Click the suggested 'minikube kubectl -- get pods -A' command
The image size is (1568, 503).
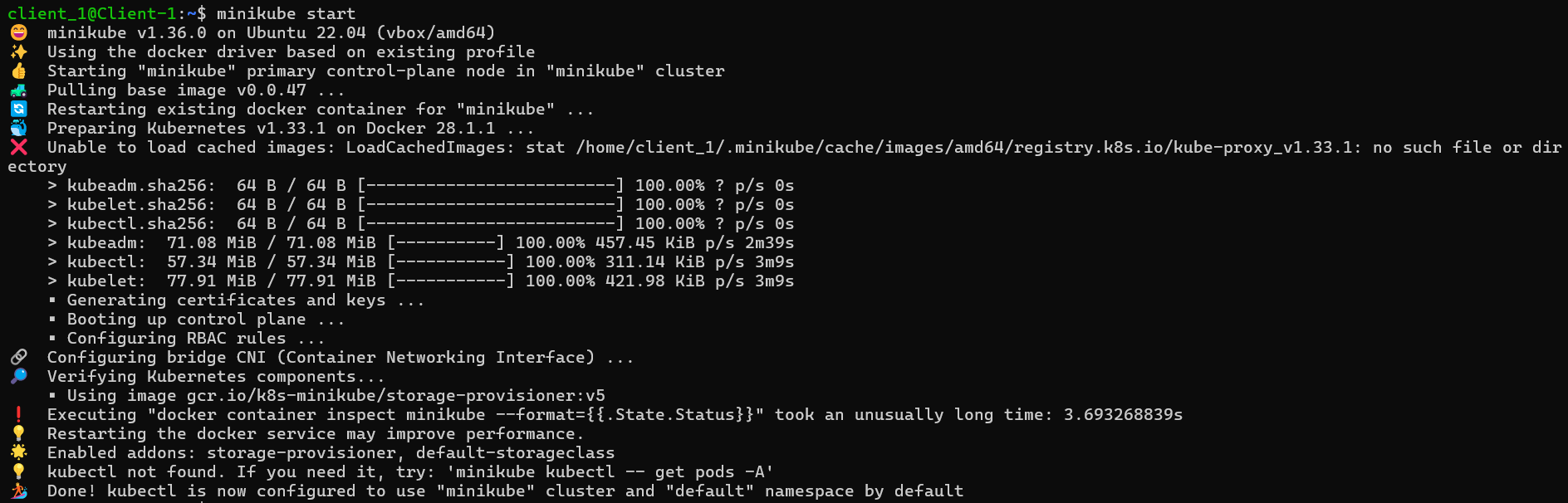(x=610, y=471)
